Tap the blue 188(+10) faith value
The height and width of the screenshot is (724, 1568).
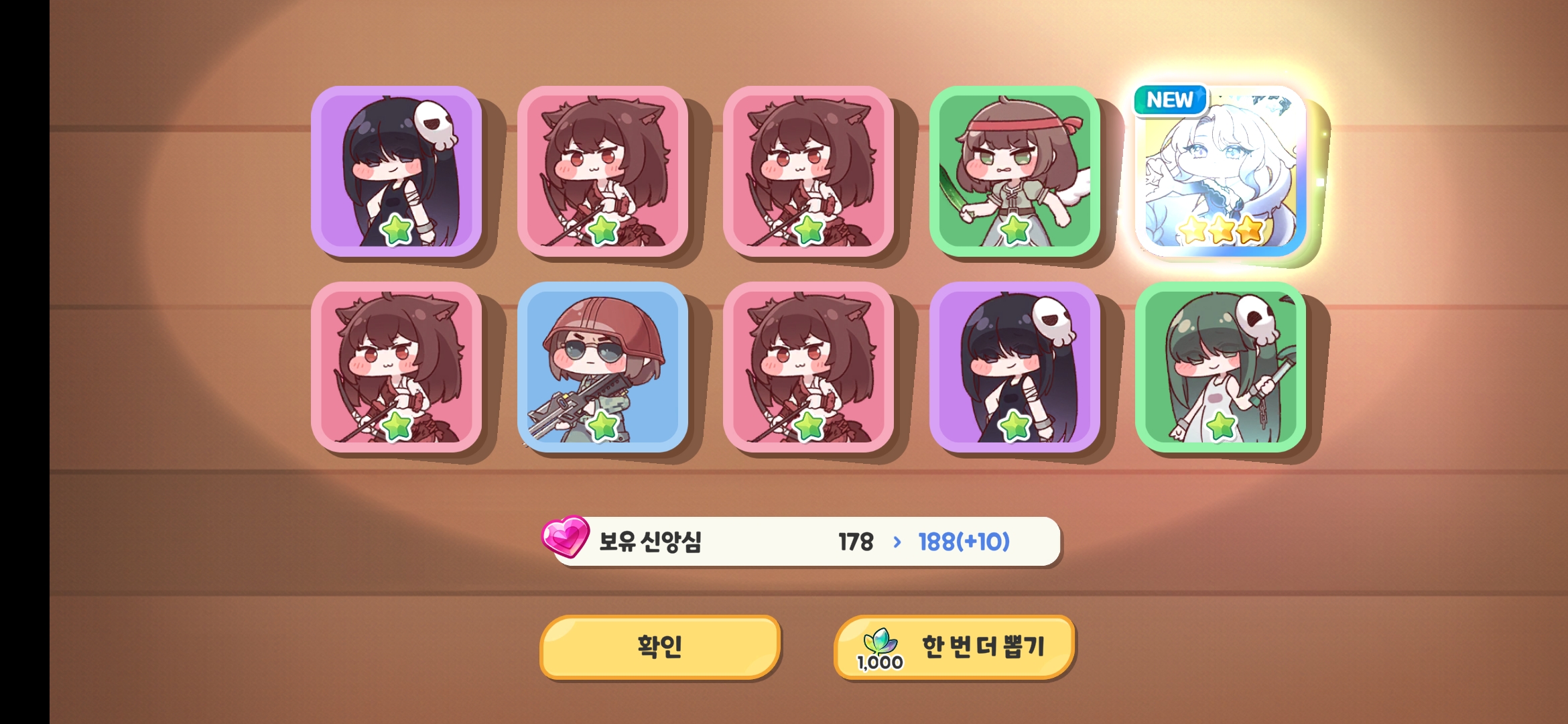click(964, 542)
